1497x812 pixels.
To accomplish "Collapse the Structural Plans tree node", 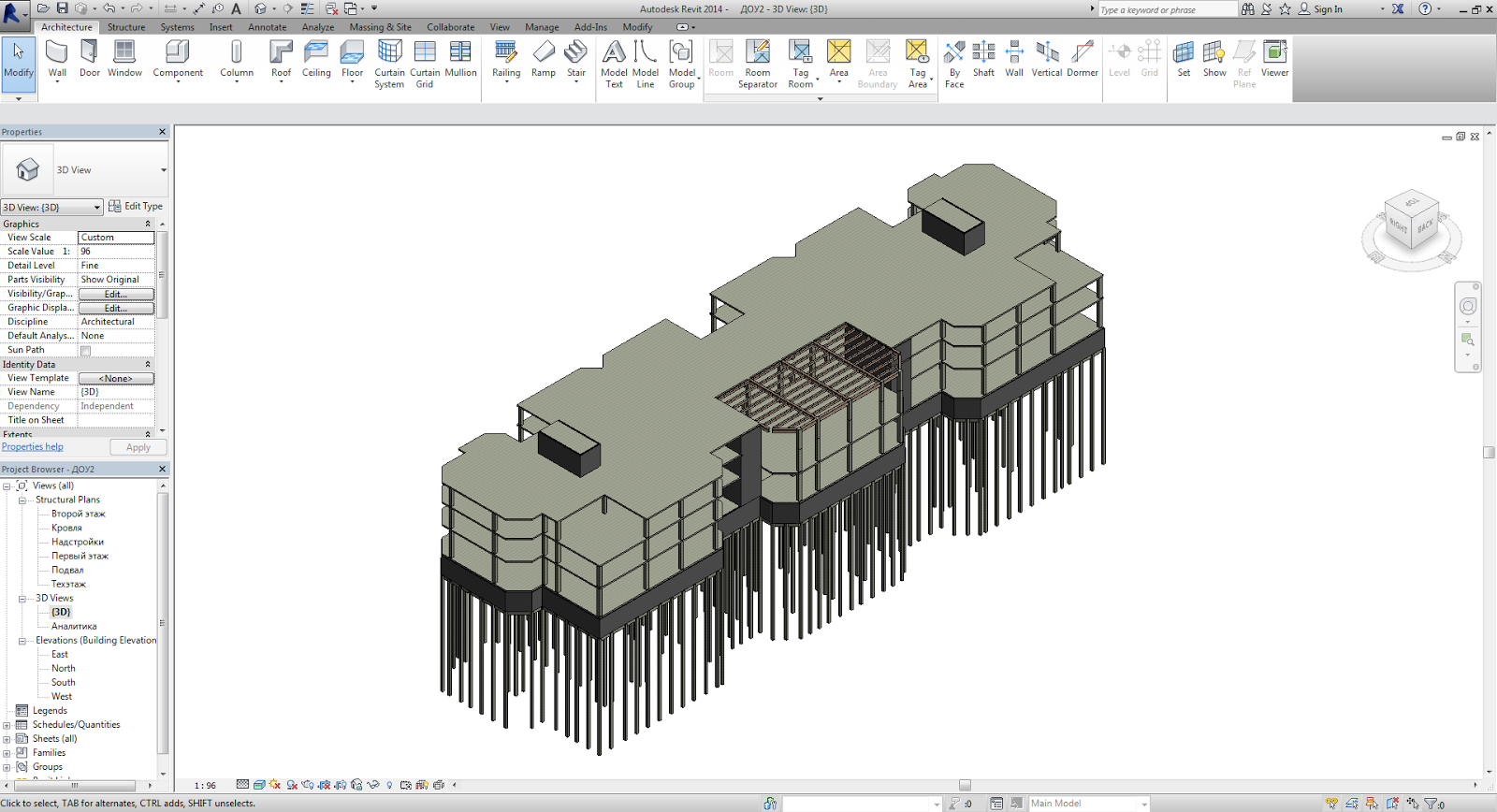I will click(x=22, y=500).
